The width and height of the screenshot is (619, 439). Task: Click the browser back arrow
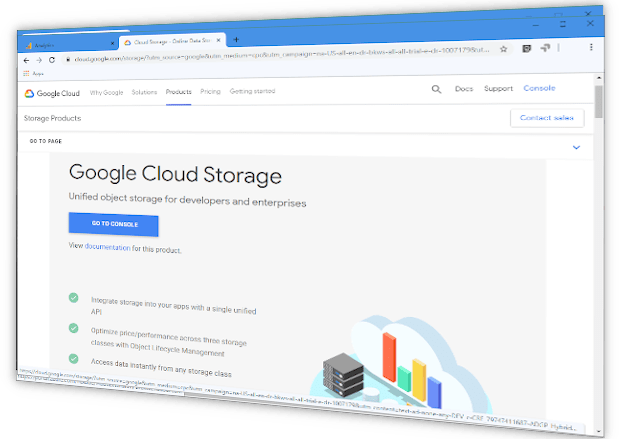click(x=26, y=60)
